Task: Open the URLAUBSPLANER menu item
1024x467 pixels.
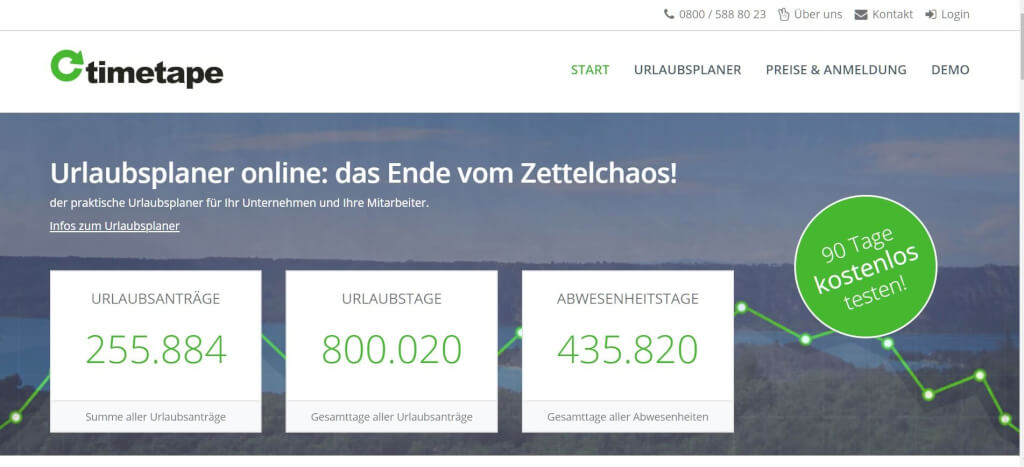Action: [x=687, y=70]
